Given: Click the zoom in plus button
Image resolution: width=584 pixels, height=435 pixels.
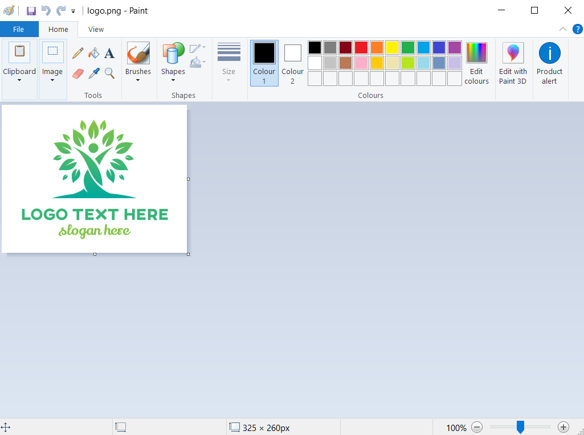Looking at the screenshot, I should 563,427.
